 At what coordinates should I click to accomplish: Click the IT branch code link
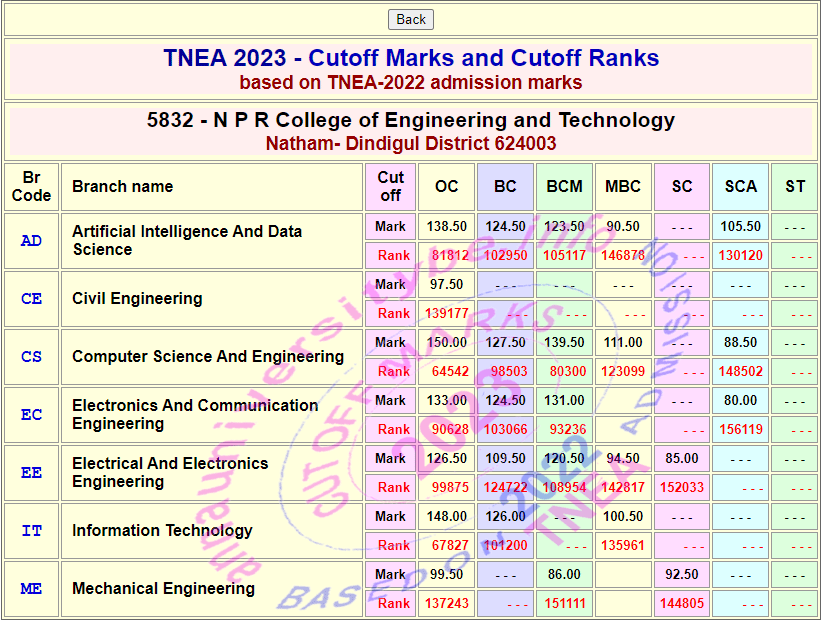tap(31, 531)
